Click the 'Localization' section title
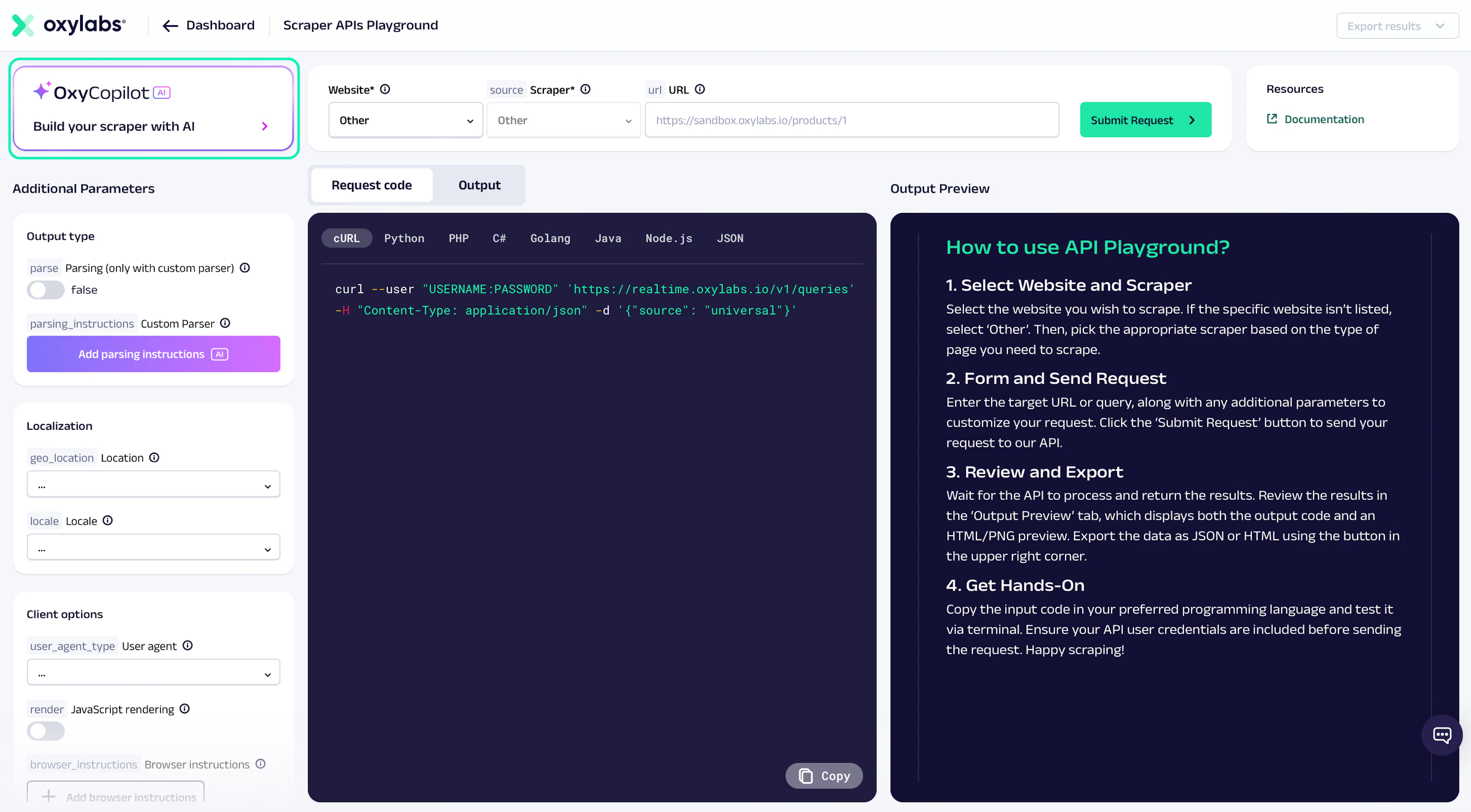1471x812 pixels. [x=59, y=426]
